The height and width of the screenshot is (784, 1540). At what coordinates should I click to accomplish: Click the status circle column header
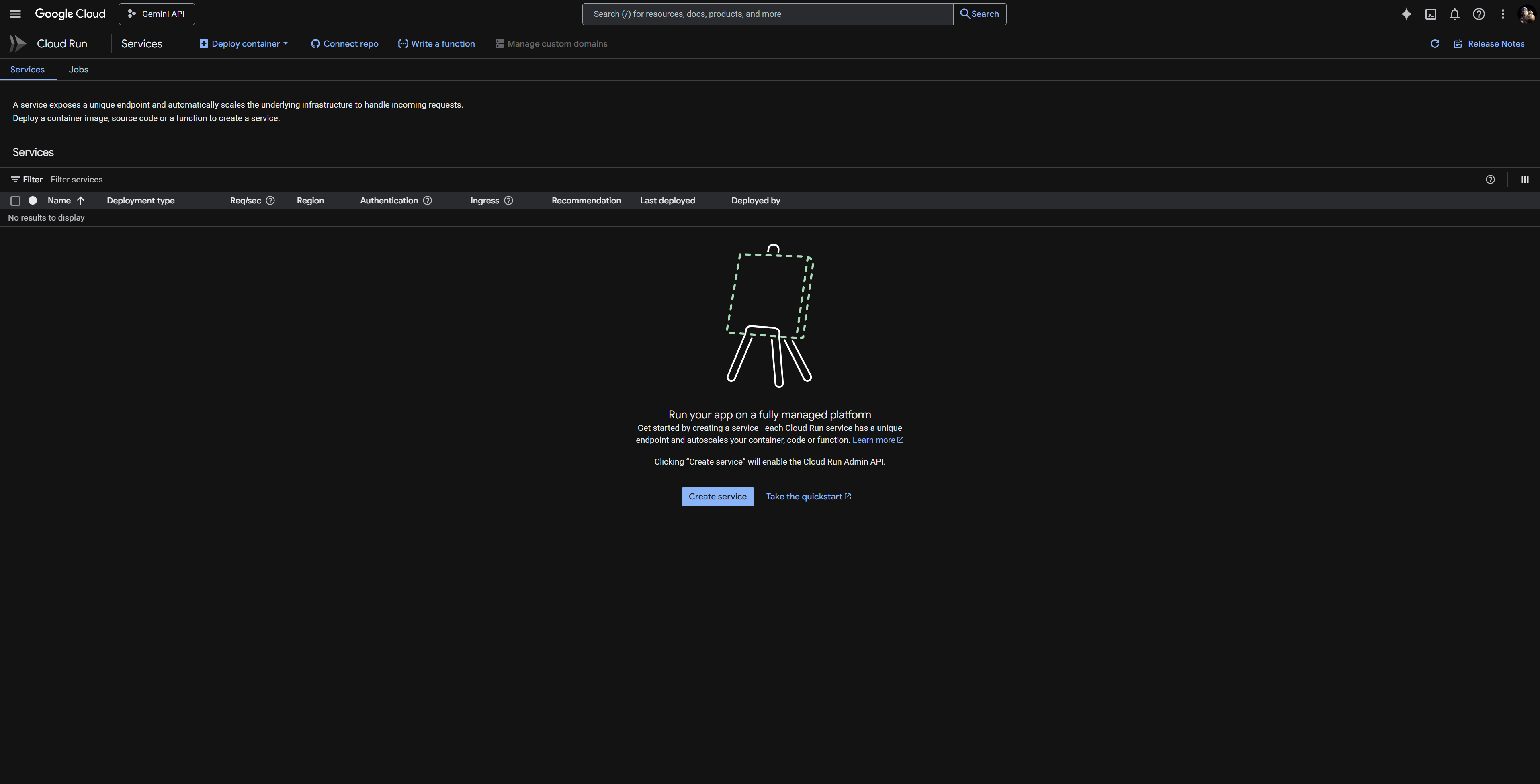click(x=33, y=200)
